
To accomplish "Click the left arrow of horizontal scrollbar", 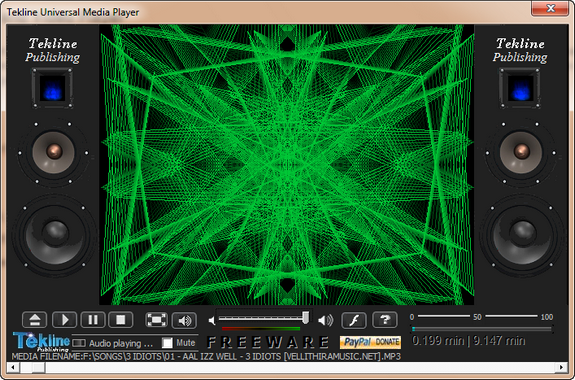I will click(x=13, y=367).
